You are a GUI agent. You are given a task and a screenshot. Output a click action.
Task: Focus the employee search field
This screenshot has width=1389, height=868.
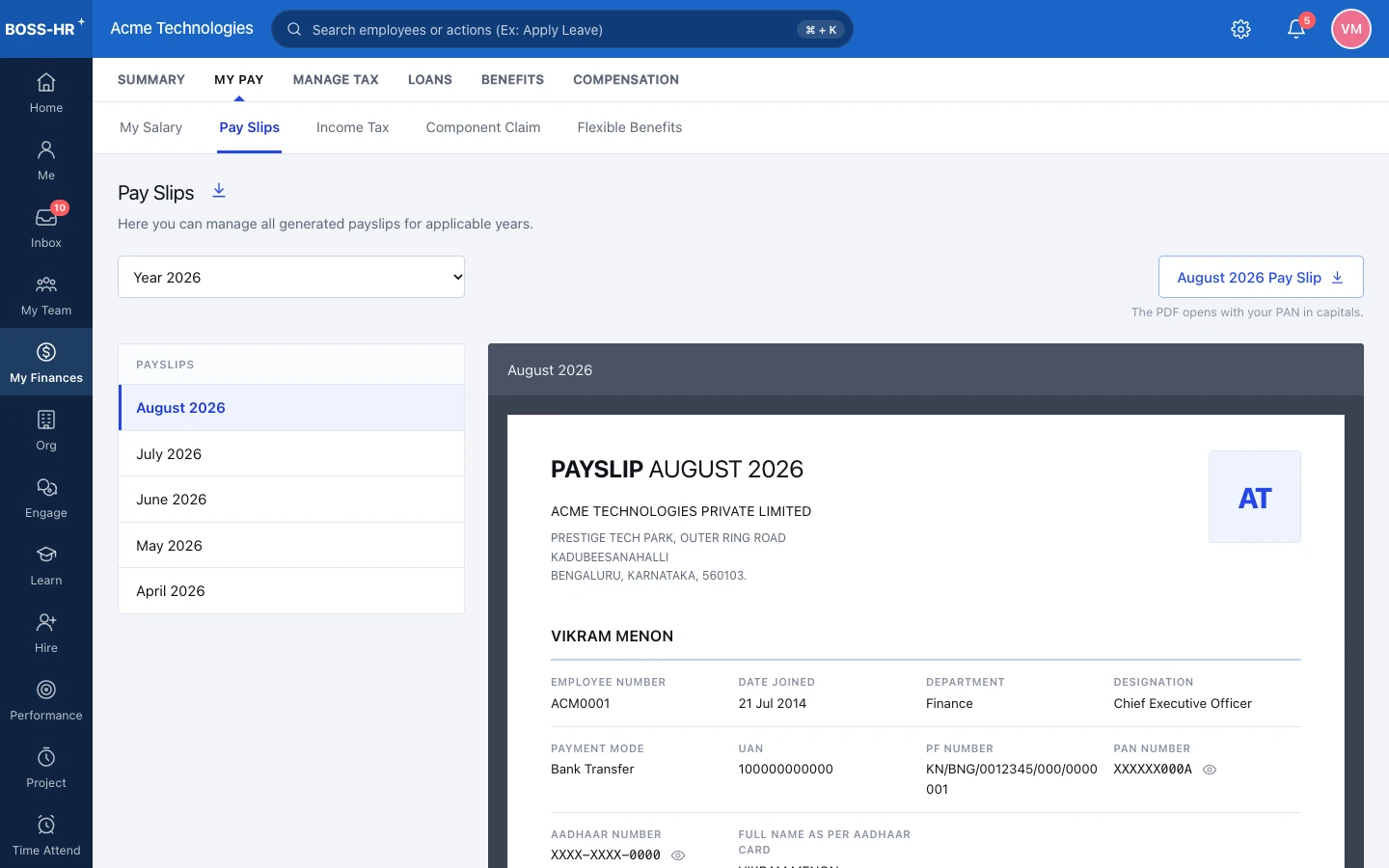(562, 29)
